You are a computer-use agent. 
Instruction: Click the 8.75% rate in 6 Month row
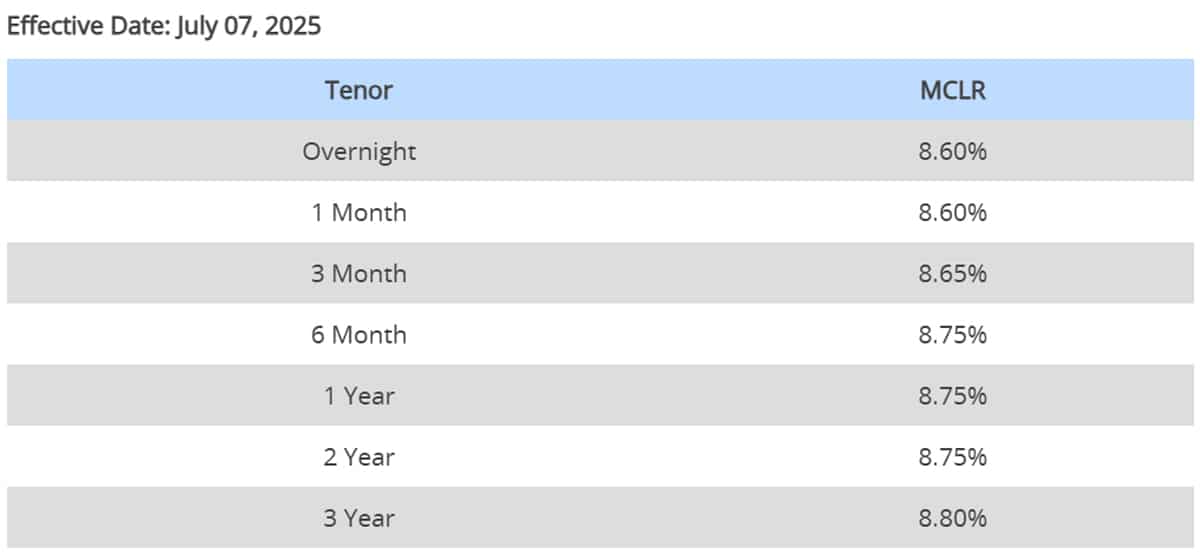coord(953,334)
